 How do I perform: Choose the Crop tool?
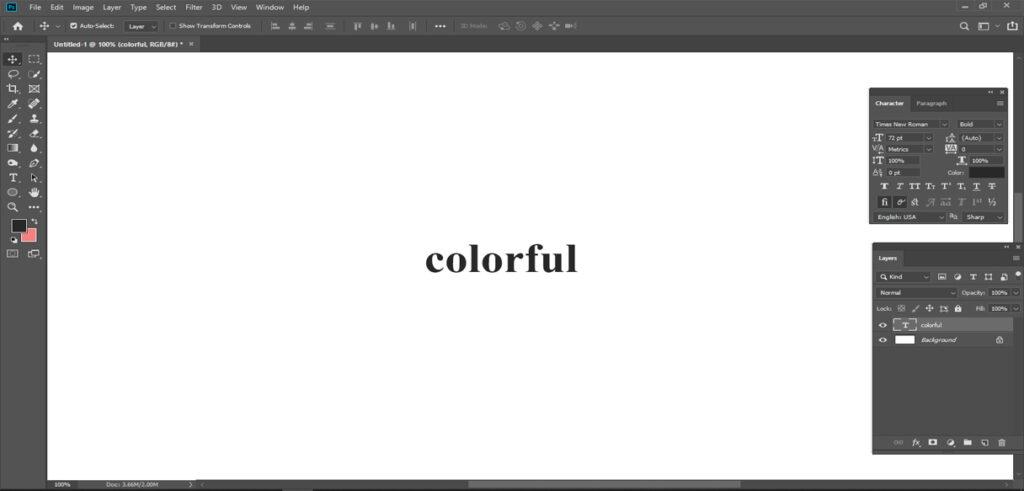[x=12, y=89]
